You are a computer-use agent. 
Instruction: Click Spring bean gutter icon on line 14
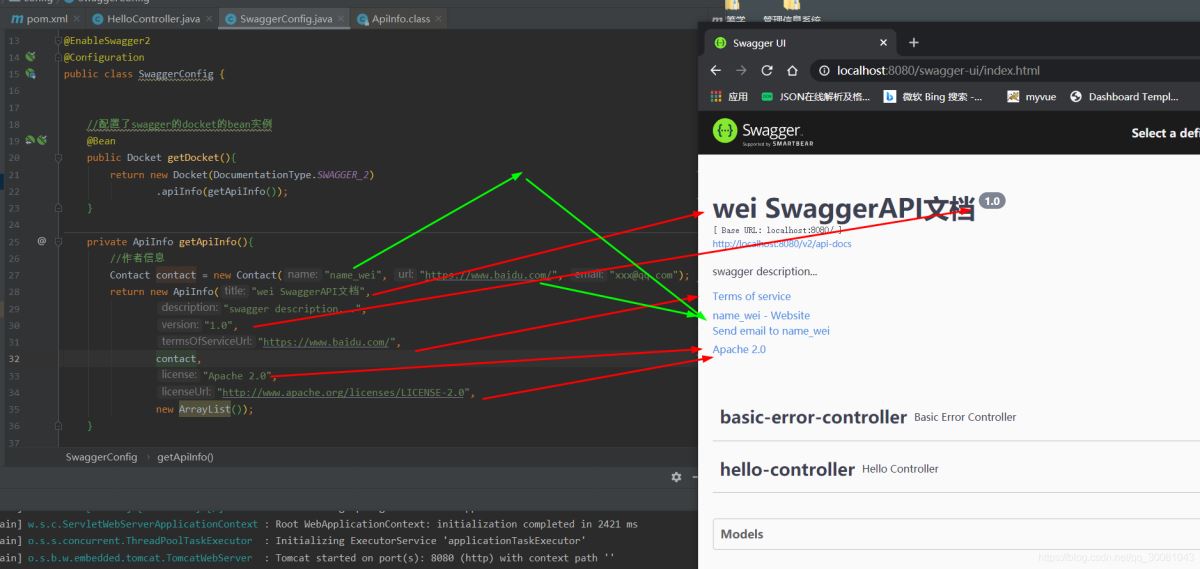30,57
